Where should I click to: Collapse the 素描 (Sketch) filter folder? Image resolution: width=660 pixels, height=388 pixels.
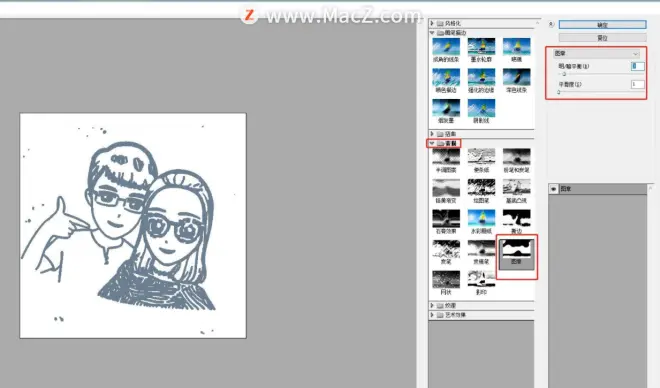(432, 144)
